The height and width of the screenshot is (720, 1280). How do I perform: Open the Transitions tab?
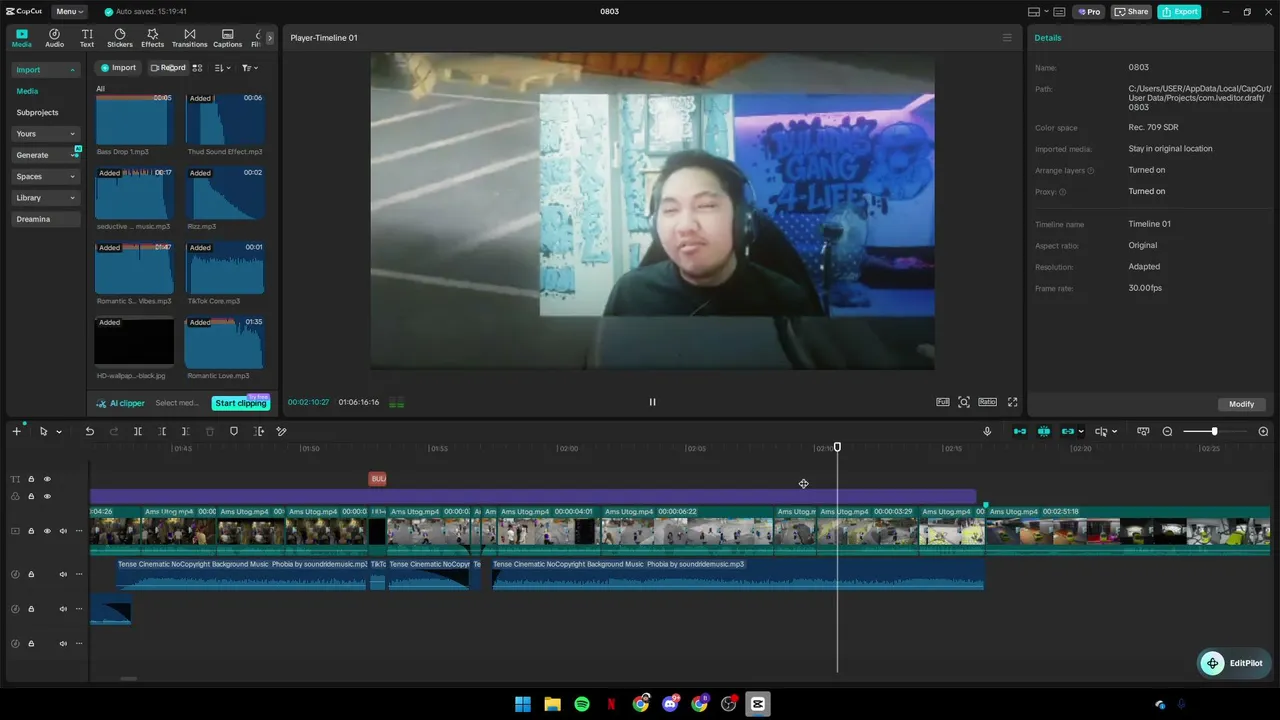[189, 38]
